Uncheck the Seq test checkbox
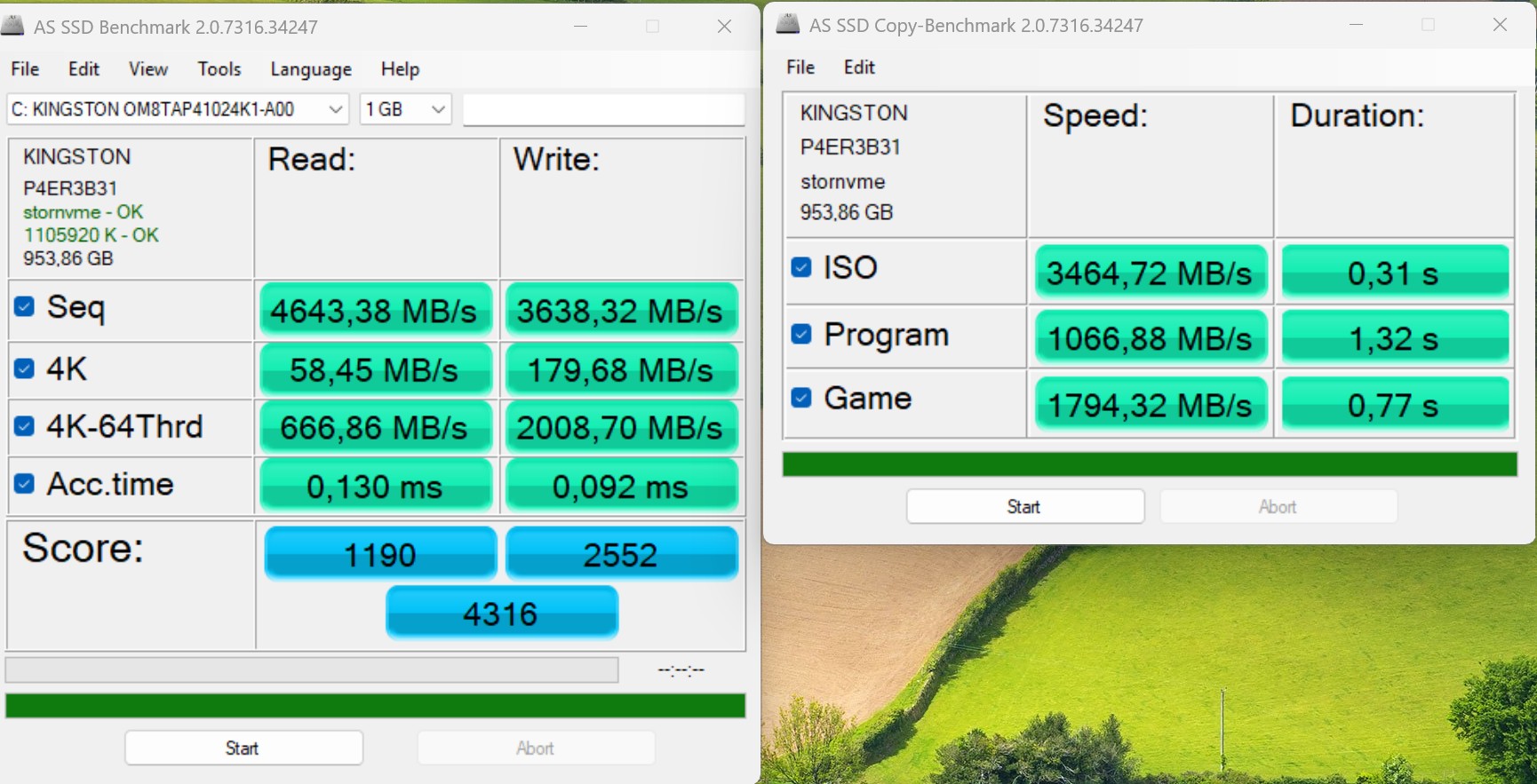Viewport: 1537px width, 784px height. [x=25, y=307]
